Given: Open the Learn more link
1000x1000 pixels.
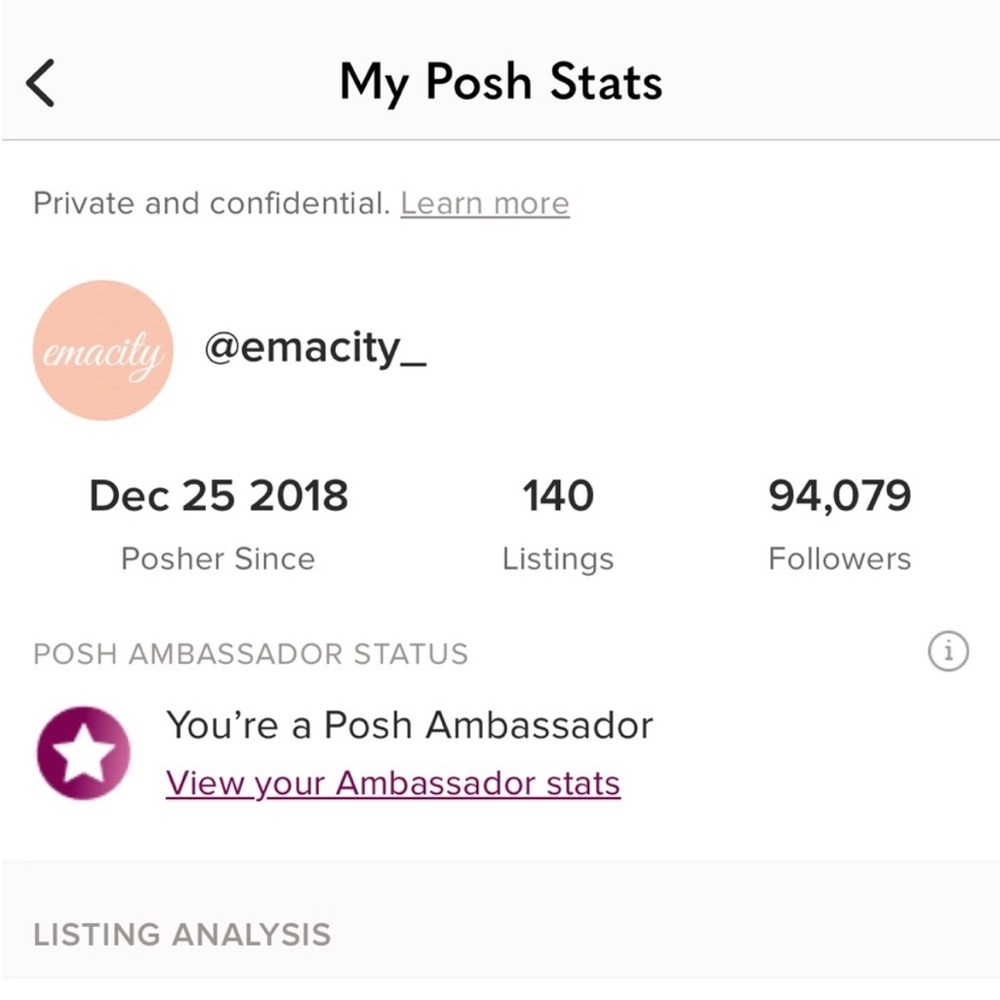Looking at the screenshot, I should [x=485, y=204].
